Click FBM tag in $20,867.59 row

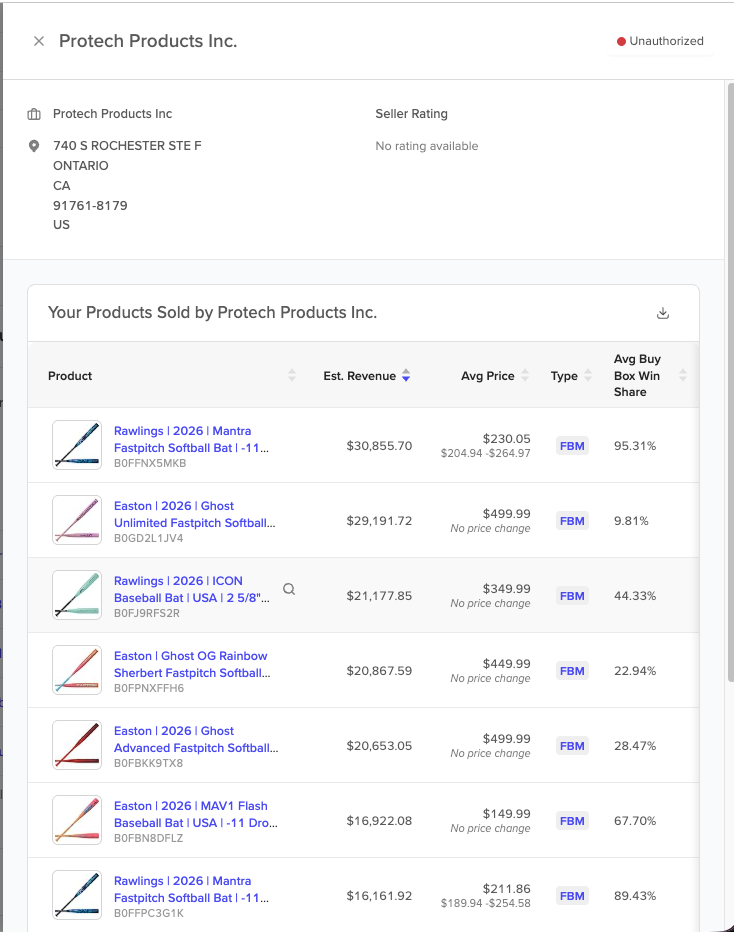pyautogui.click(x=572, y=670)
